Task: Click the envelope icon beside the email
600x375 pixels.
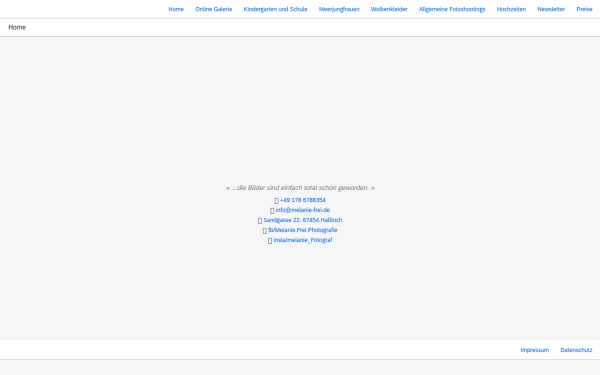Action: pos(272,210)
